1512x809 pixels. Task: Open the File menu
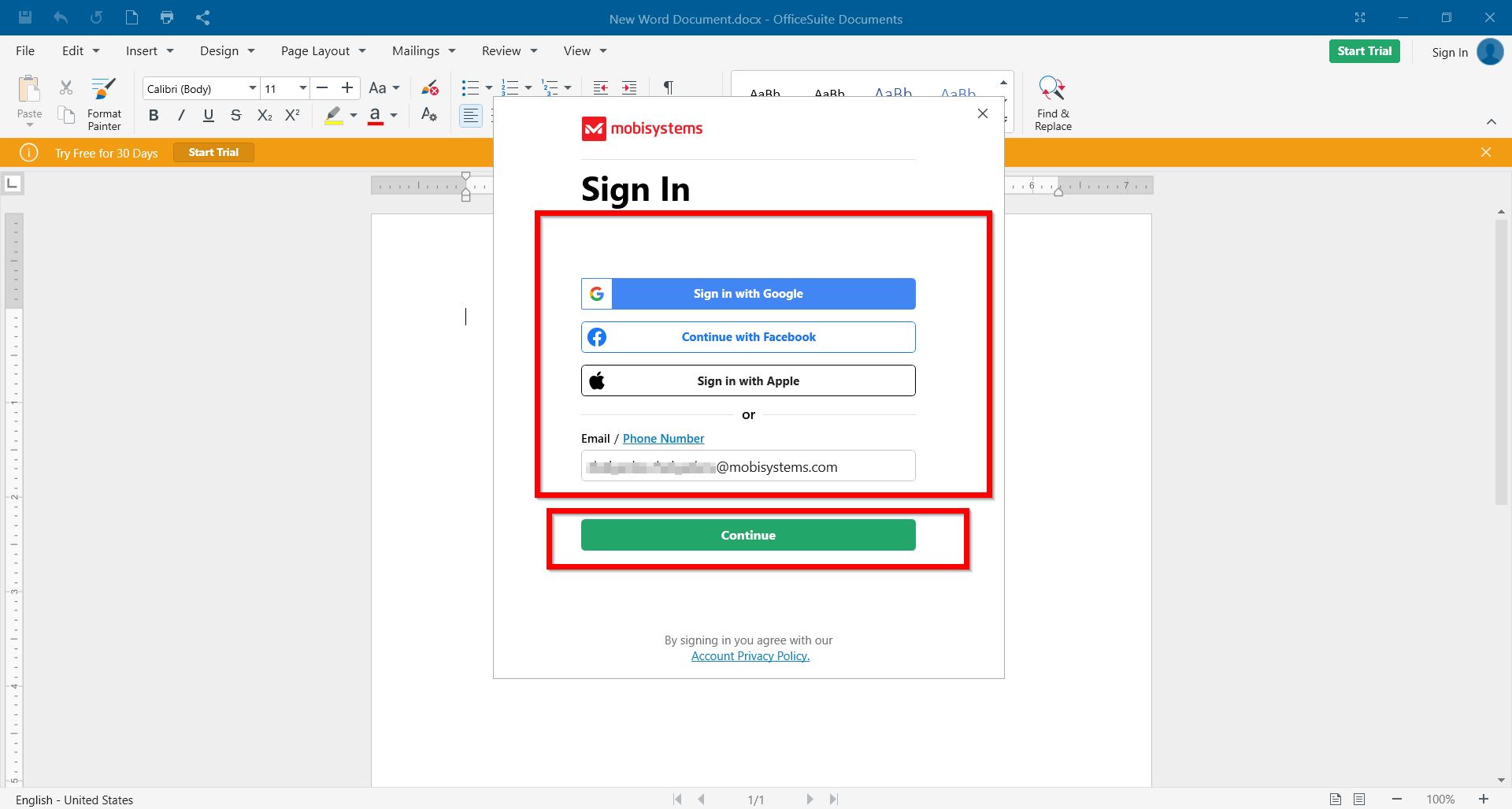[x=25, y=50]
